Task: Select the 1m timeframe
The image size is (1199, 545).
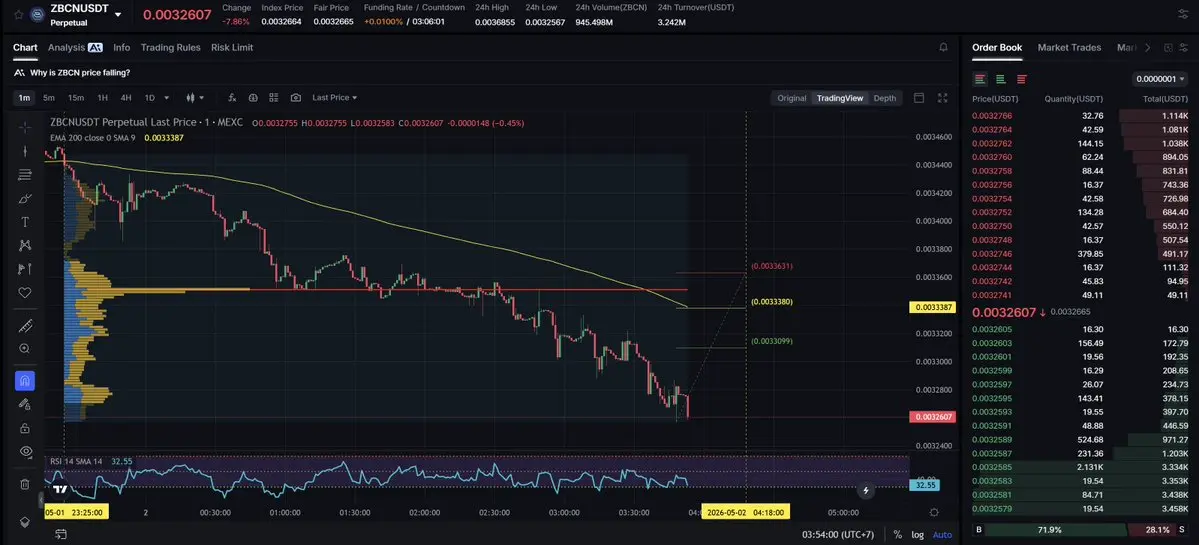Action: 24,98
